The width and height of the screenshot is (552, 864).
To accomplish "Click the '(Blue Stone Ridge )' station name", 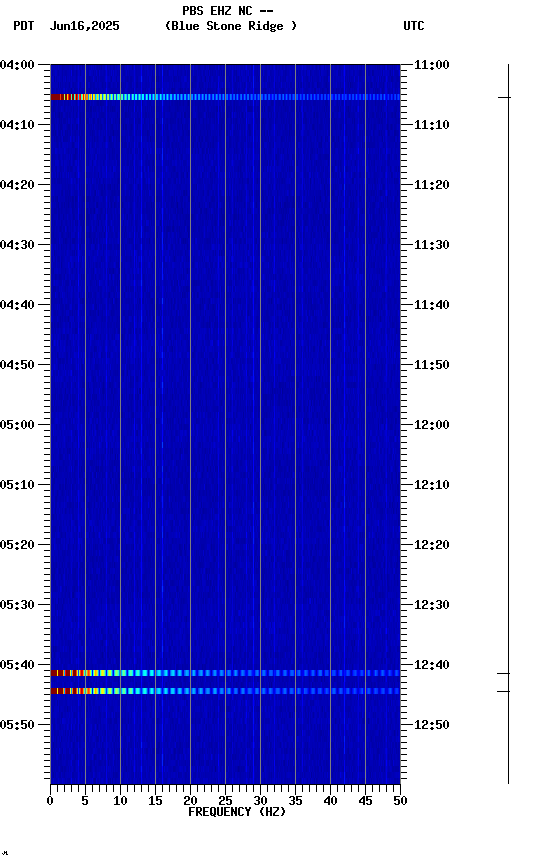I will 231,26.
